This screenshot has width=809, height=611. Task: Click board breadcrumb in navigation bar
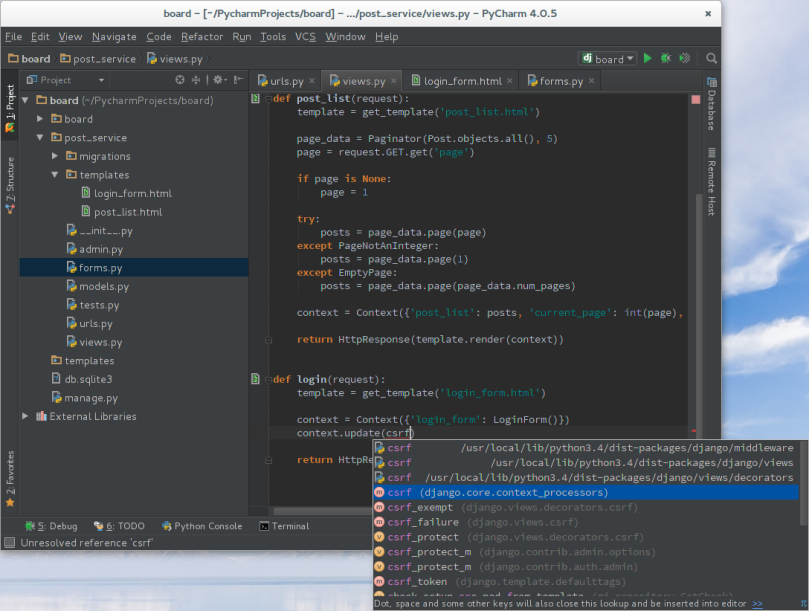tap(29, 59)
